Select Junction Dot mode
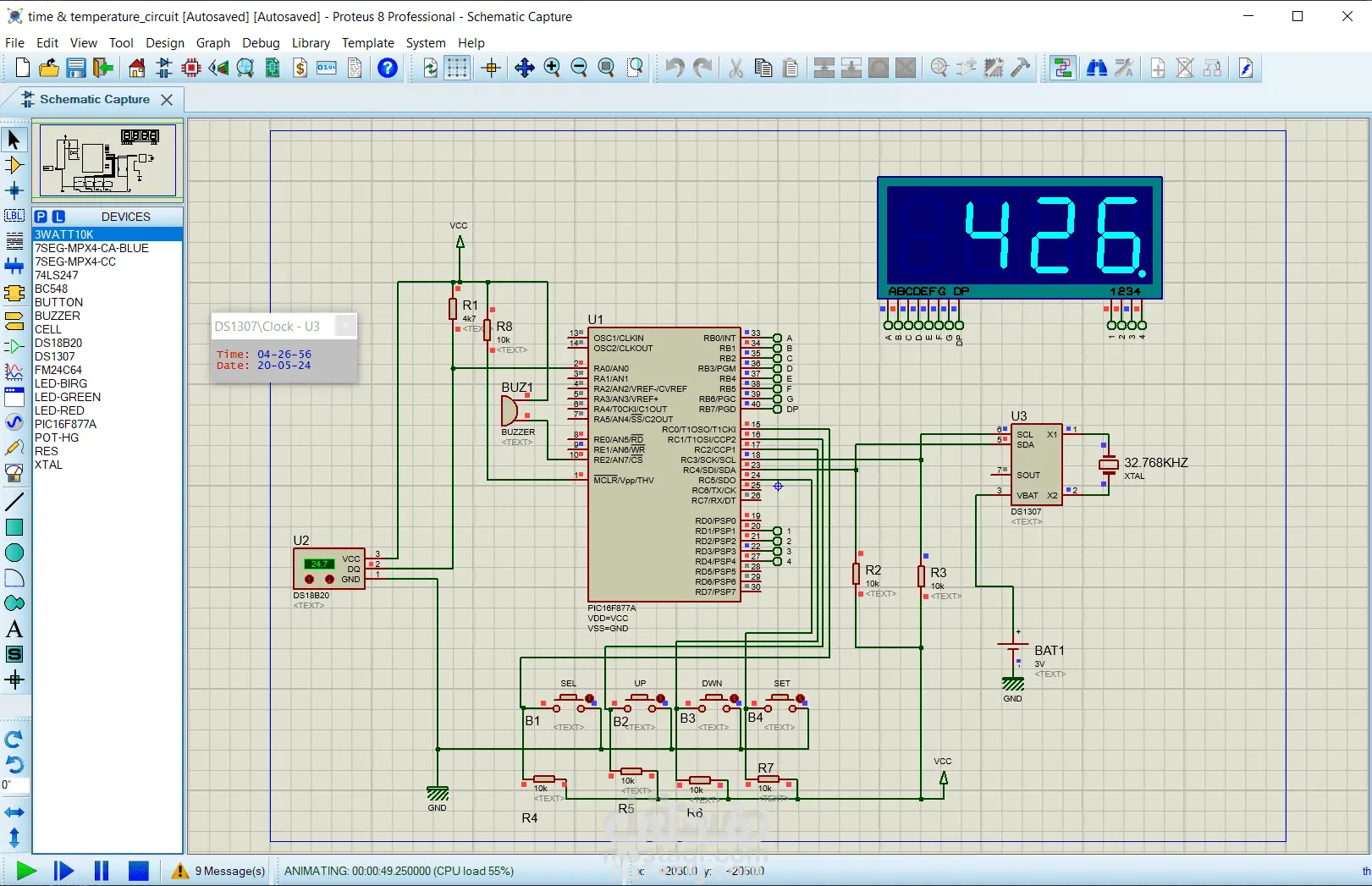 click(14, 190)
